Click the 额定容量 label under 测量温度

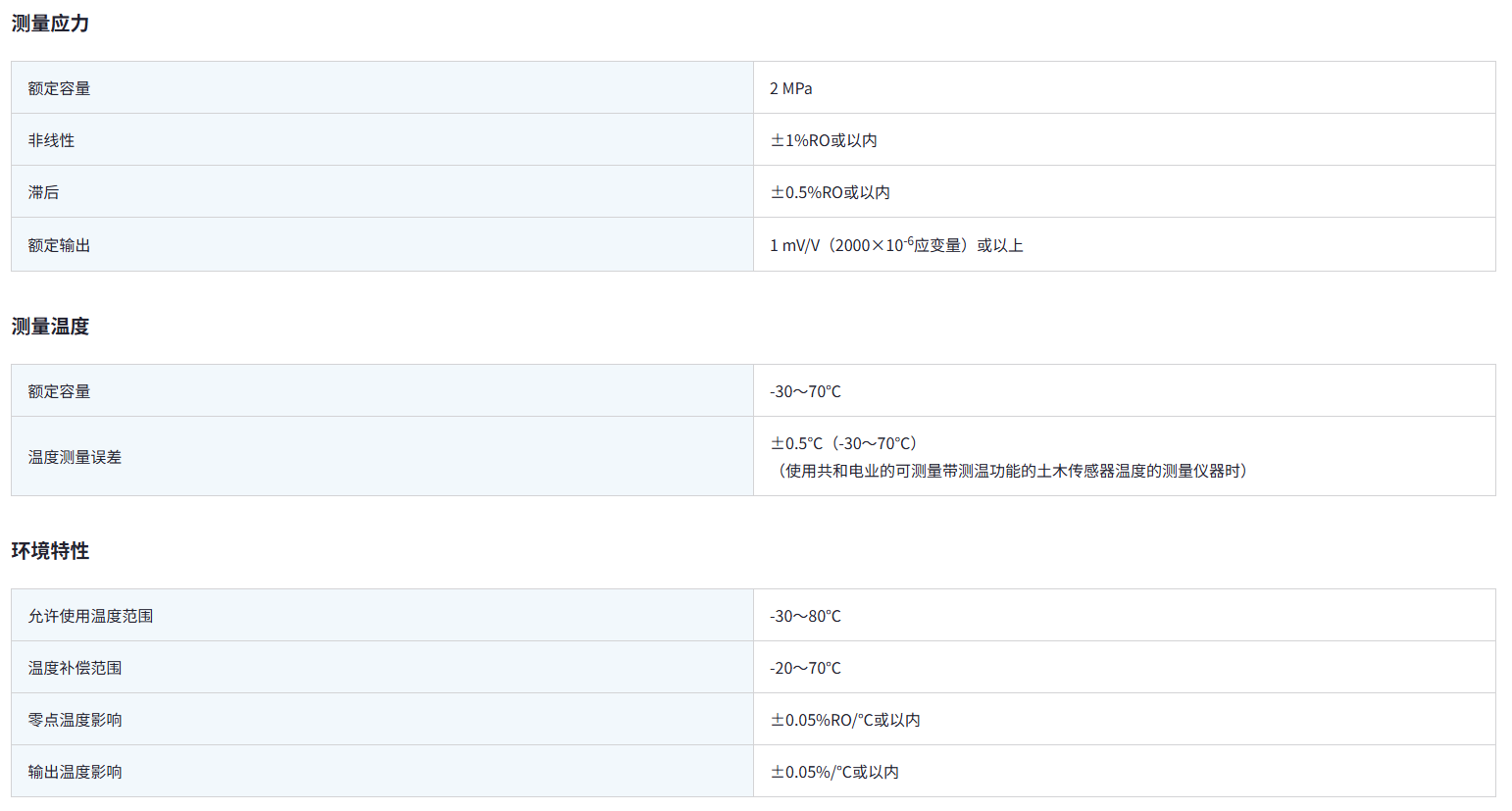(x=59, y=391)
